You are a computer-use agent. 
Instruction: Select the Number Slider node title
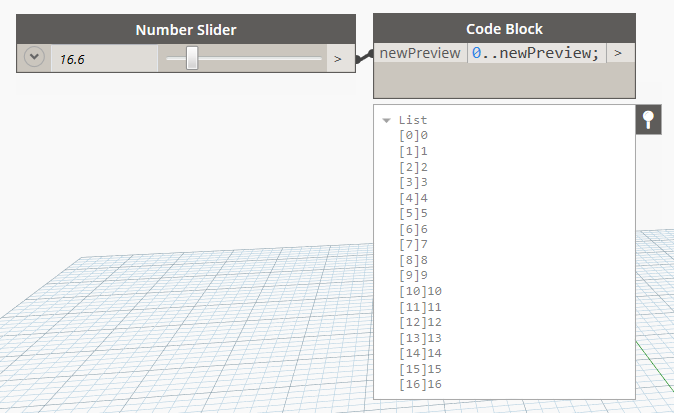pyautogui.click(x=186, y=30)
